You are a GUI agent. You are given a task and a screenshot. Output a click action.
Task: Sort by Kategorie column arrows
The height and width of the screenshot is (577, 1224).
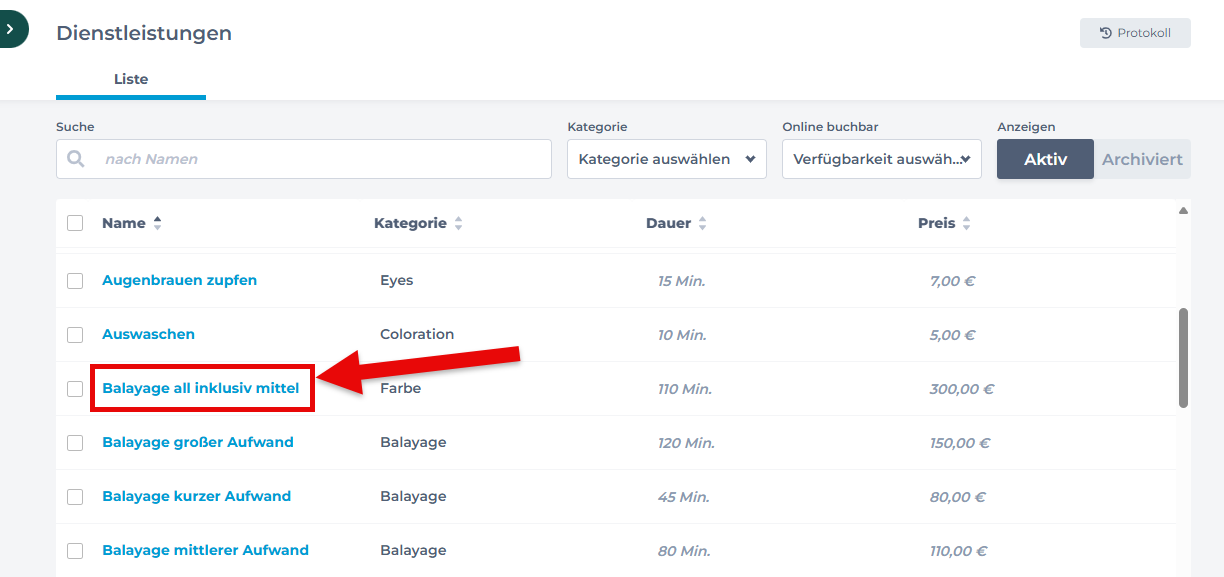pyautogui.click(x=458, y=223)
